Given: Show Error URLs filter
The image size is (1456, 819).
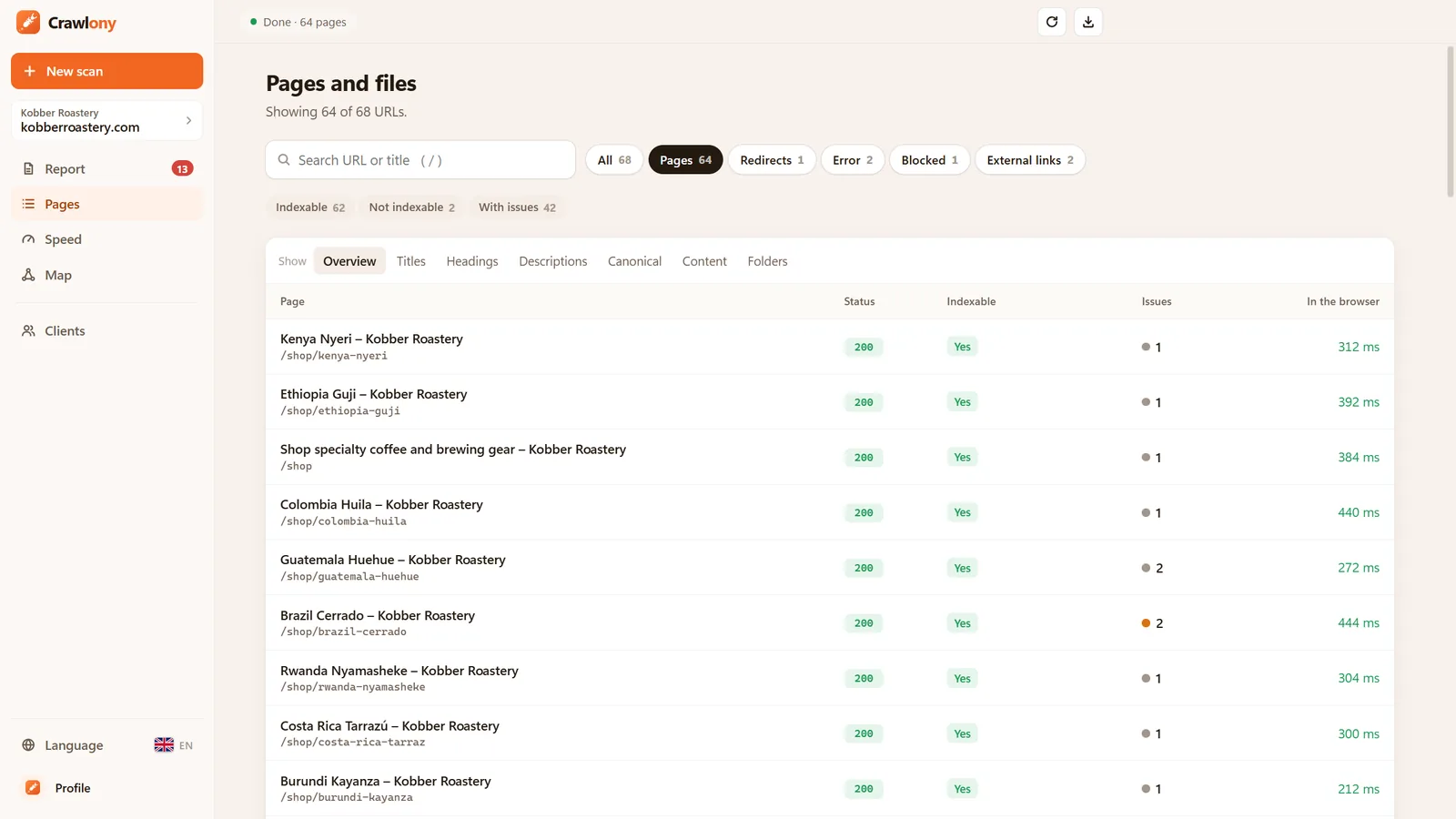Looking at the screenshot, I should point(853,160).
